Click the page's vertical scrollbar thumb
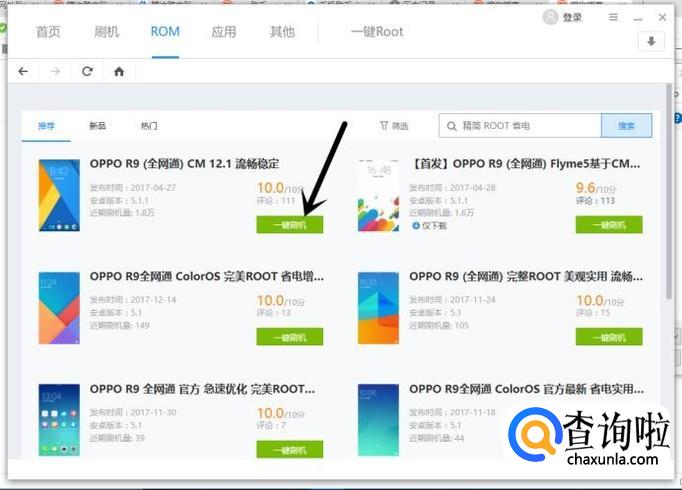Viewport: 682px width, 490px height. tap(669, 191)
